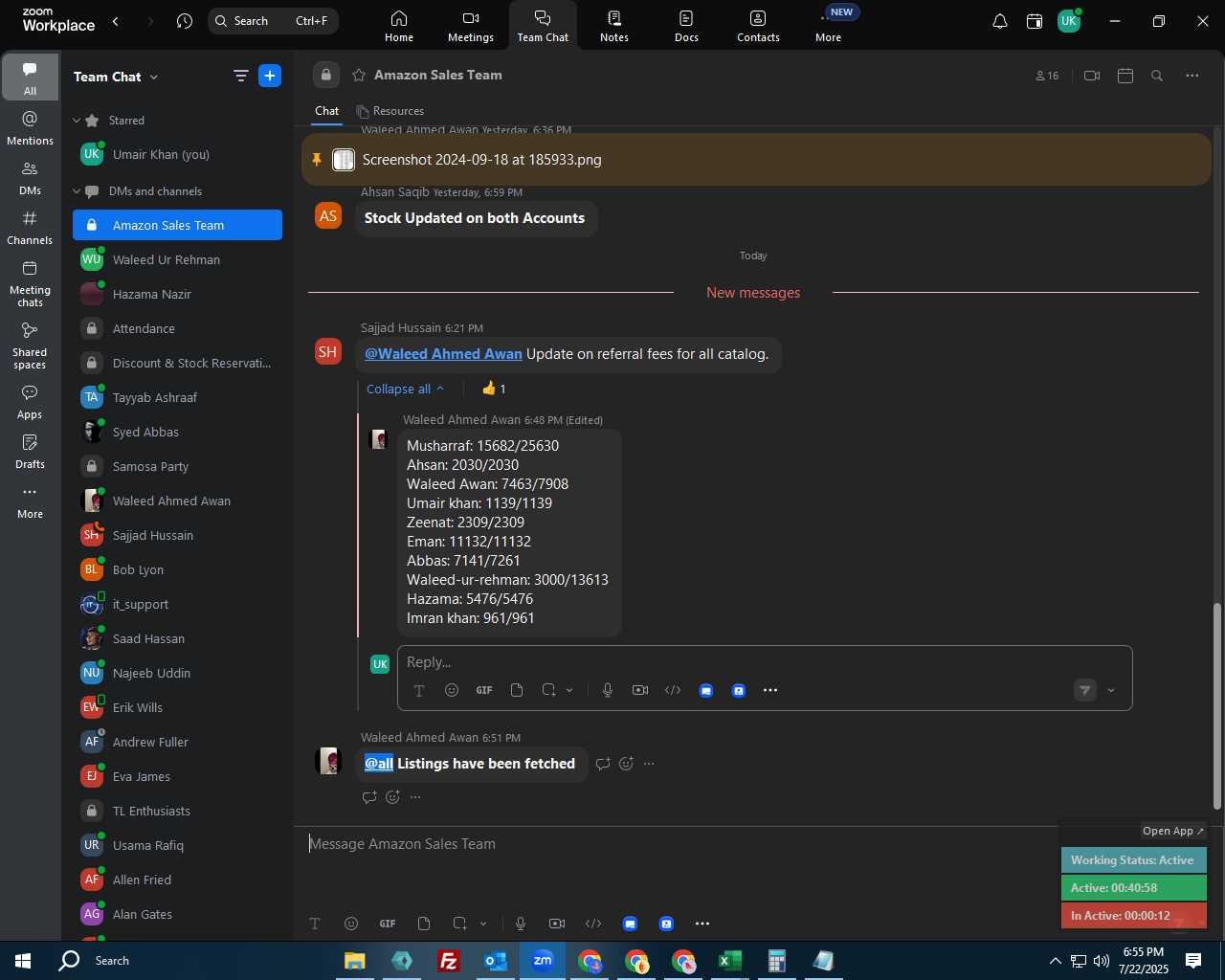Insert a code snippet in reply box
Image resolution: width=1225 pixels, height=980 pixels.
pyautogui.click(x=673, y=690)
